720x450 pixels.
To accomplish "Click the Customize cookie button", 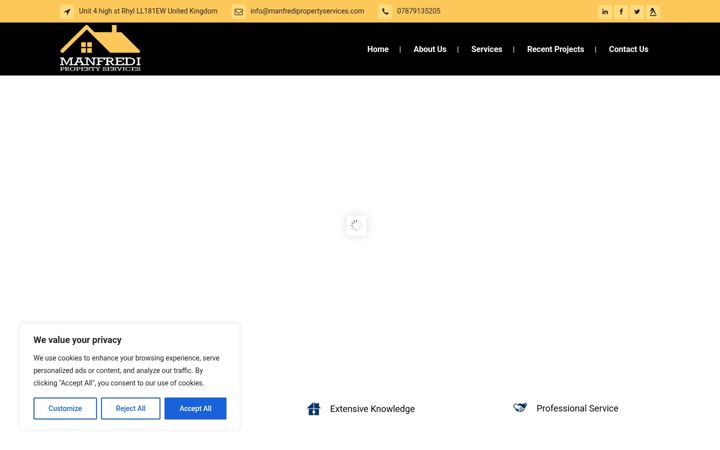I will [x=65, y=408].
